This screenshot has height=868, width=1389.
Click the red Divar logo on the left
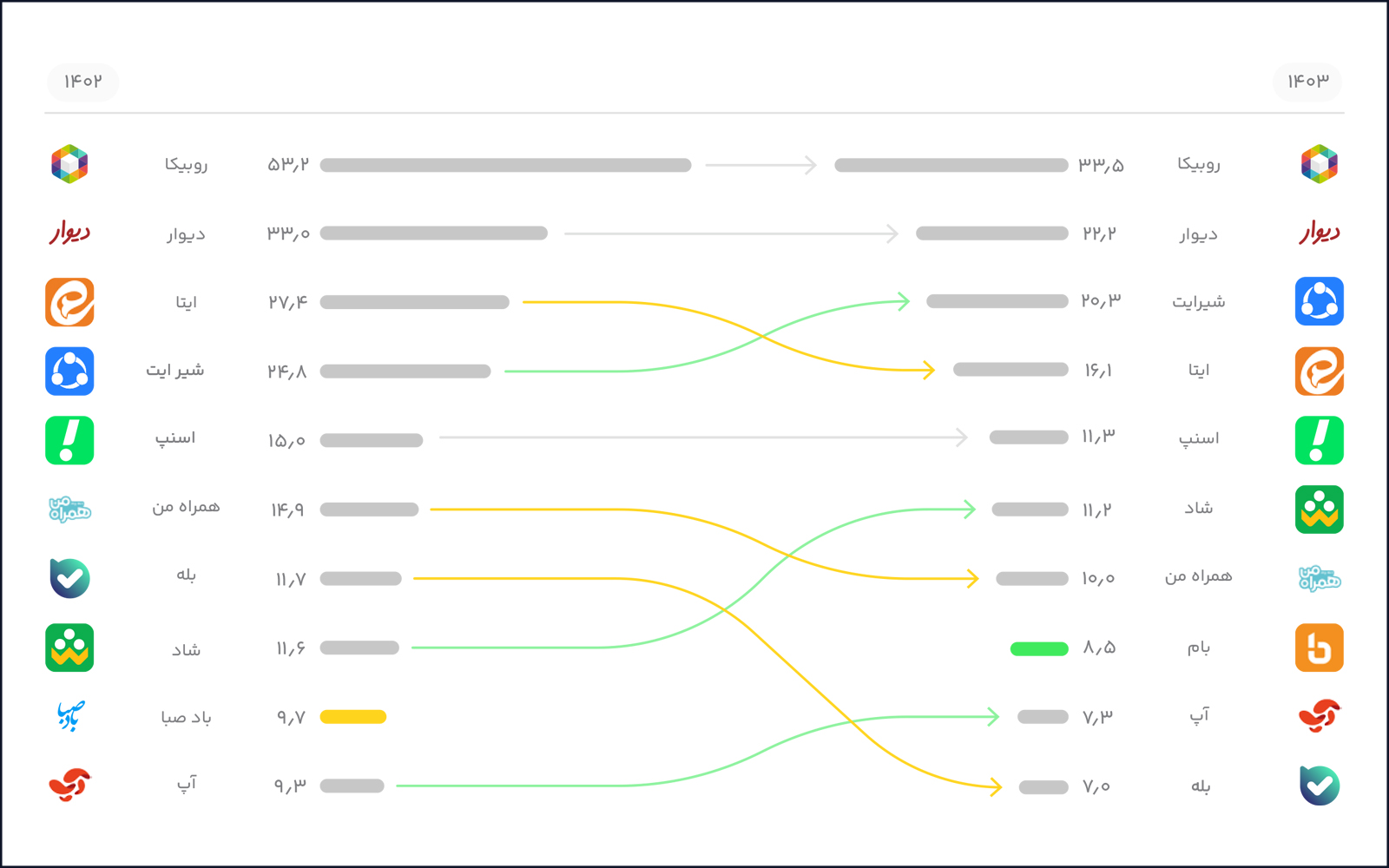(x=69, y=233)
